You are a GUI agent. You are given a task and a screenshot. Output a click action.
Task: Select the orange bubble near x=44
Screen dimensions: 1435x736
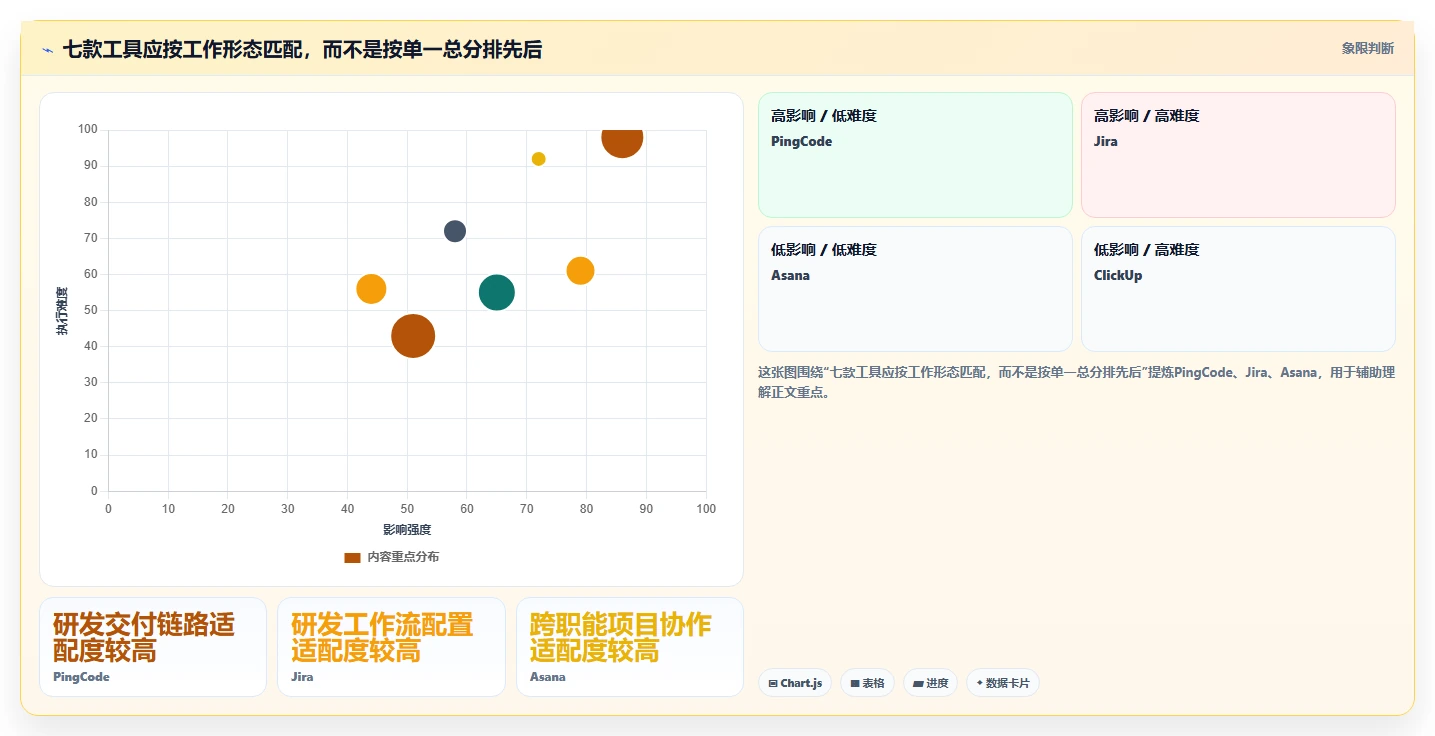point(371,289)
